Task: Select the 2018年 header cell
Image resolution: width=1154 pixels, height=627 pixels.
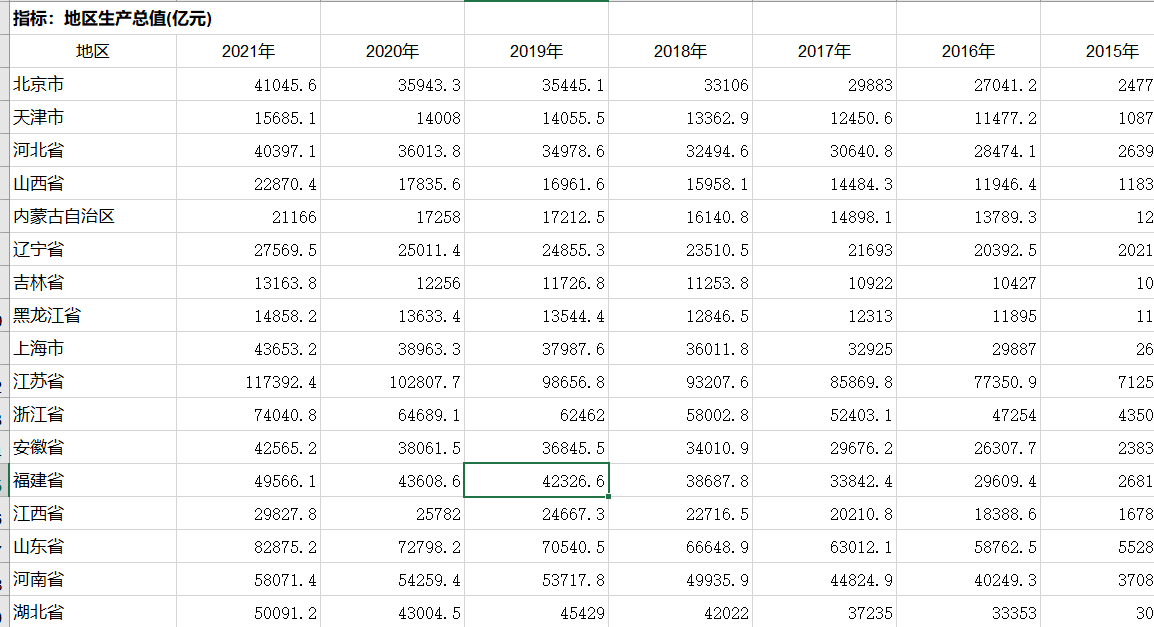Action: (x=680, y=52)
